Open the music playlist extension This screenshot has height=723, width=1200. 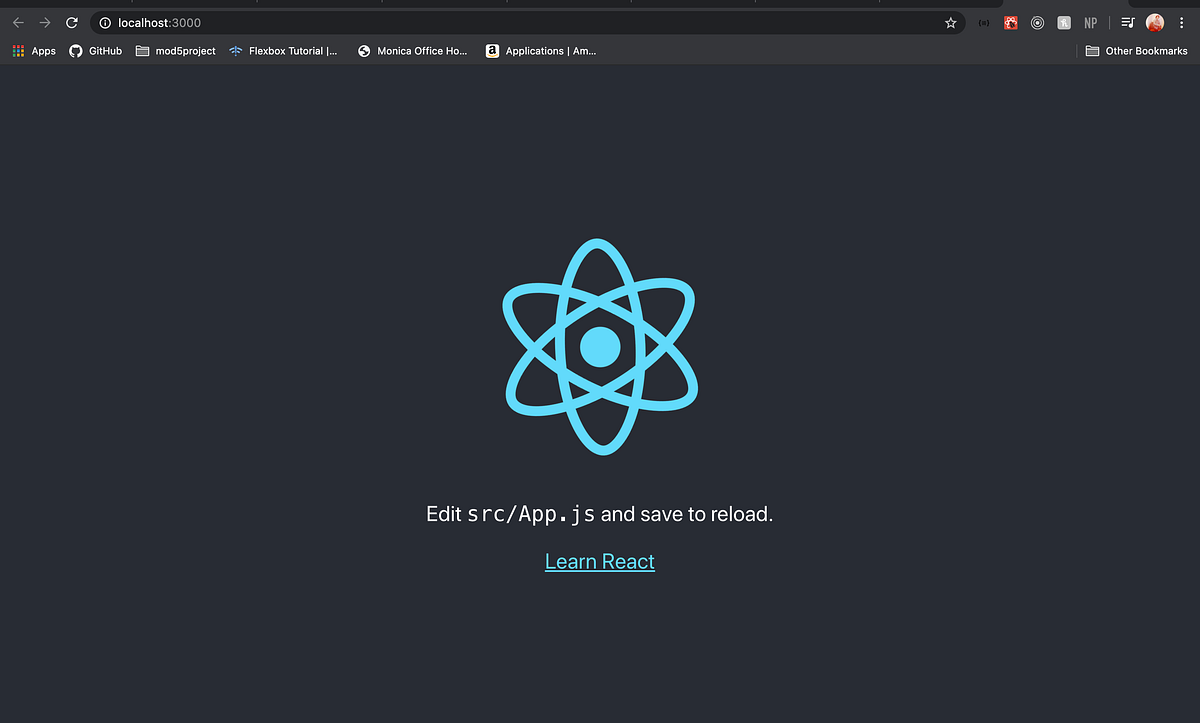click(1127, 22)
